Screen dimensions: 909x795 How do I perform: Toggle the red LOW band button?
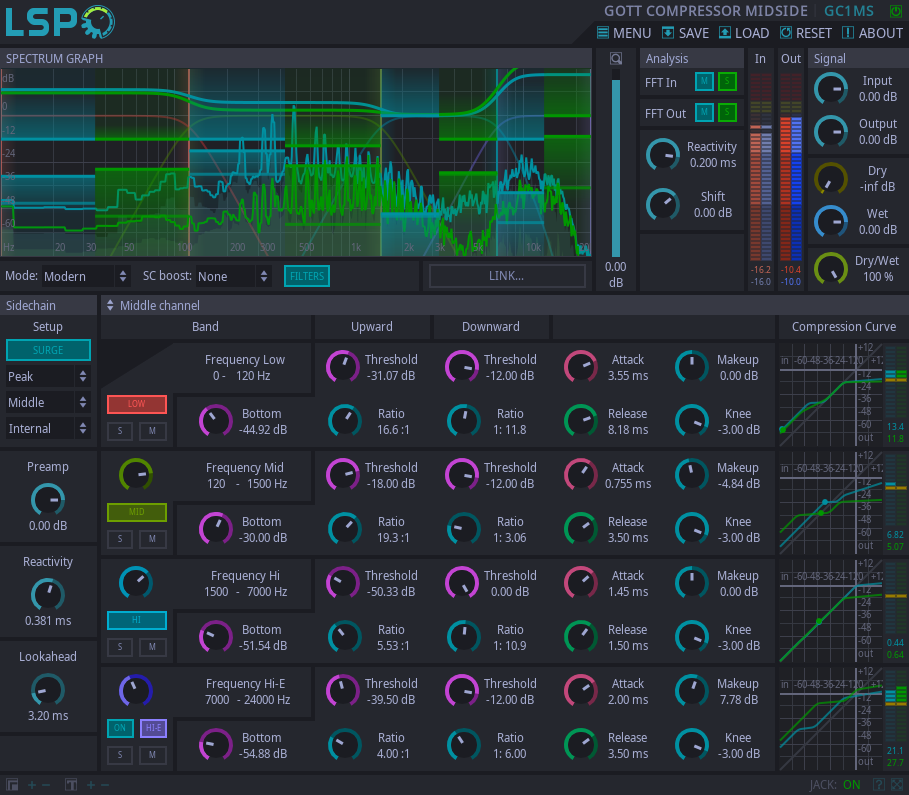pos(137,404)
